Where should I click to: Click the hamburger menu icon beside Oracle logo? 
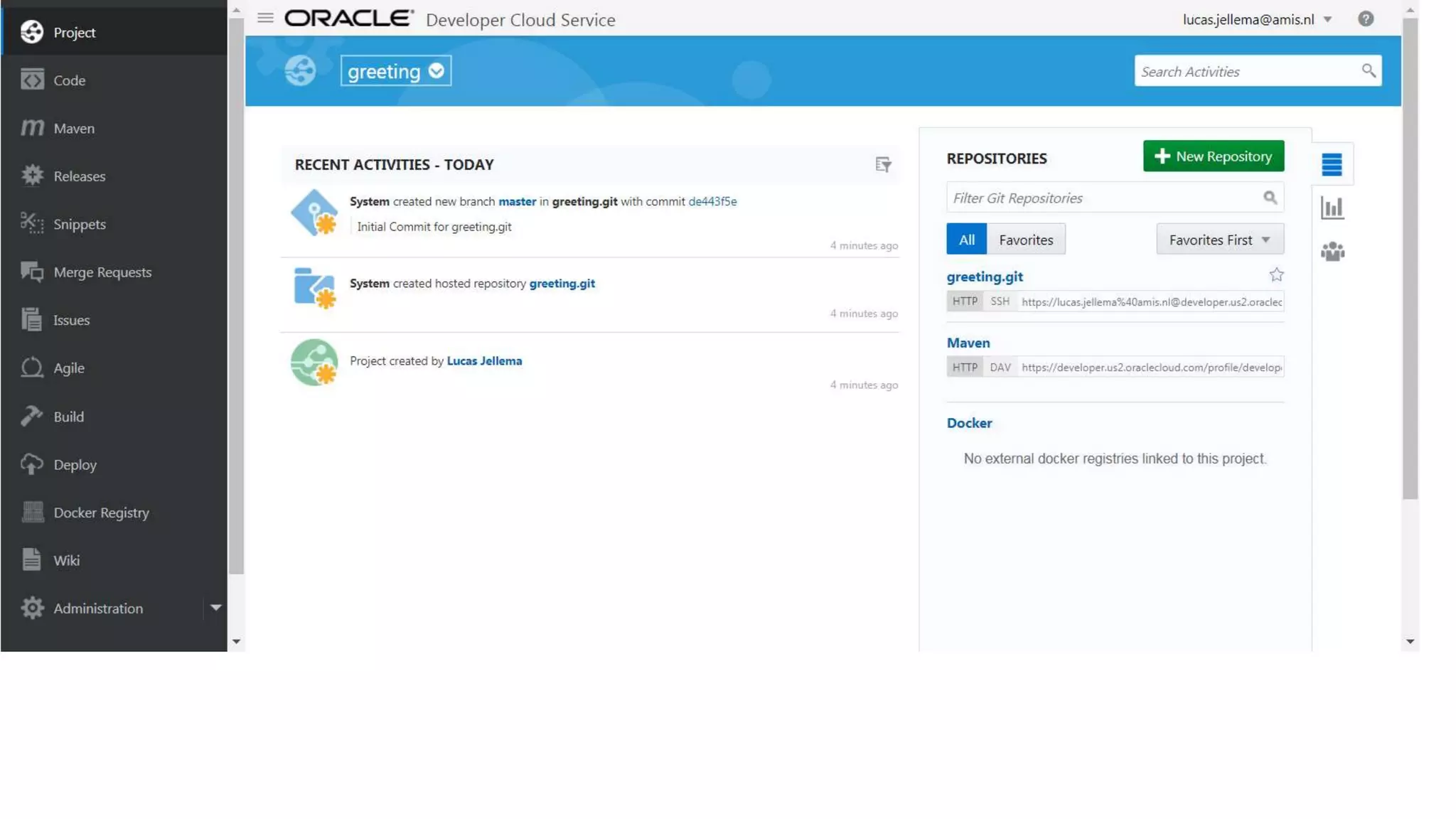point(265,18)
